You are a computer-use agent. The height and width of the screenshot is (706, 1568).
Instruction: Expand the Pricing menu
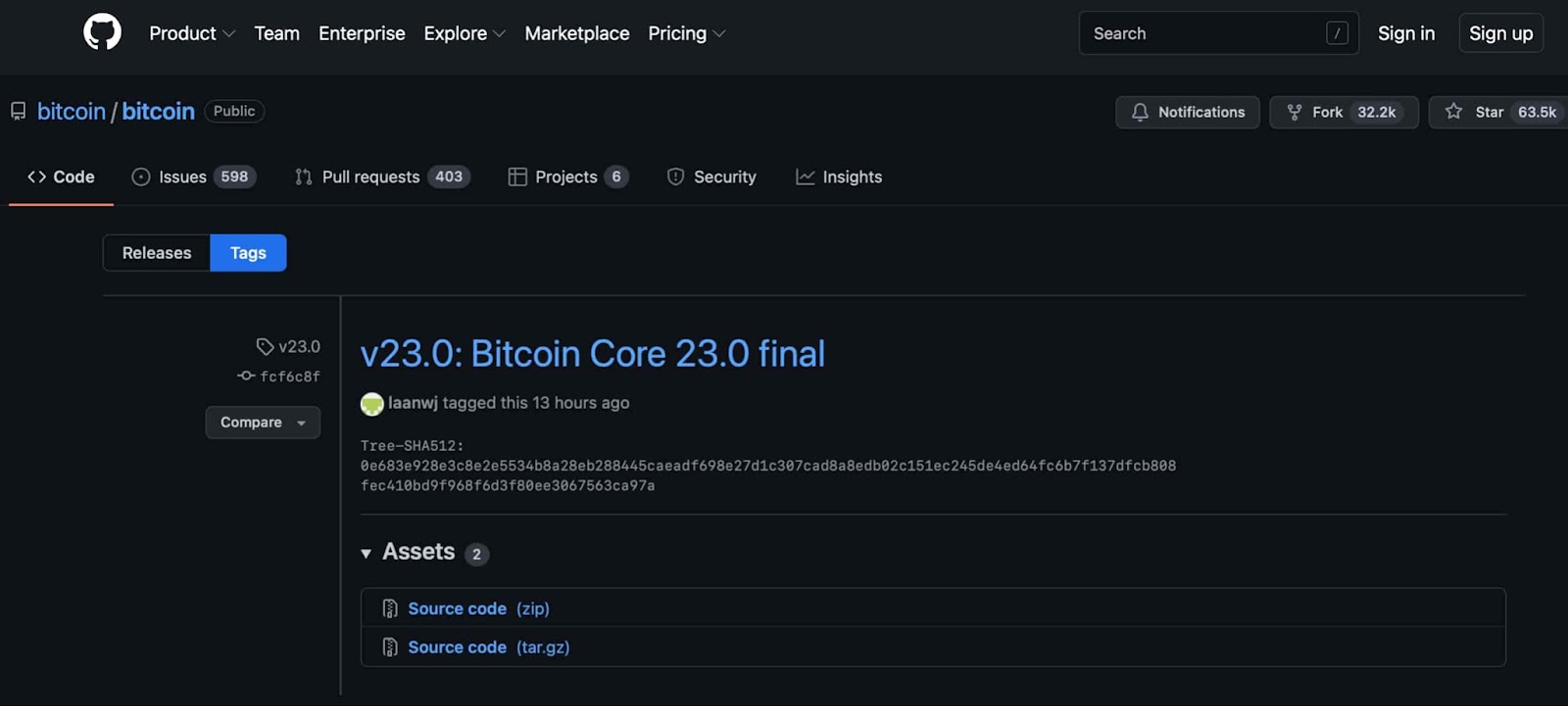point(687,33)
